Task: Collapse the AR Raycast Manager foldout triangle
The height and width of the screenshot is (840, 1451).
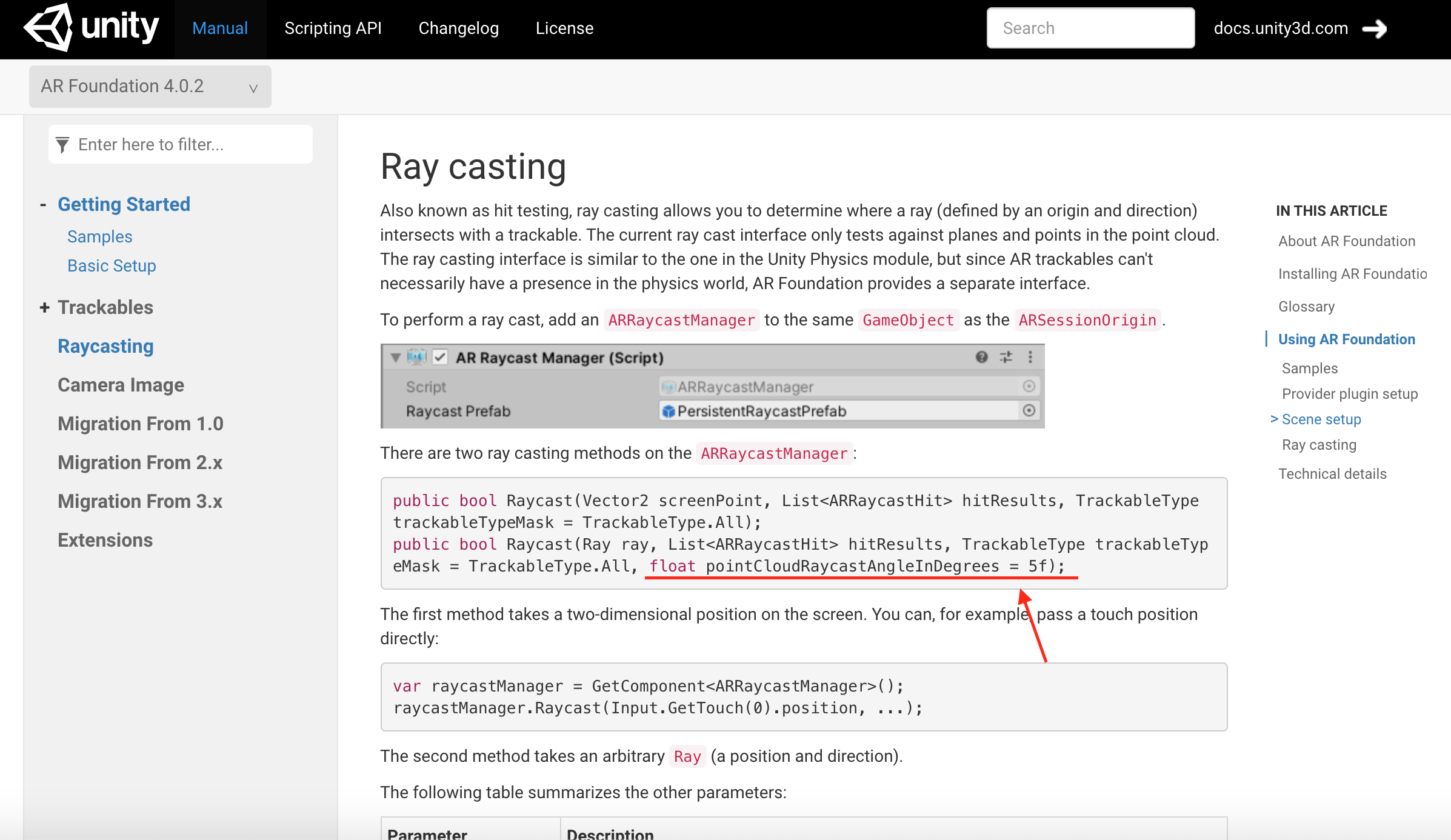Action: coord(395,358)
